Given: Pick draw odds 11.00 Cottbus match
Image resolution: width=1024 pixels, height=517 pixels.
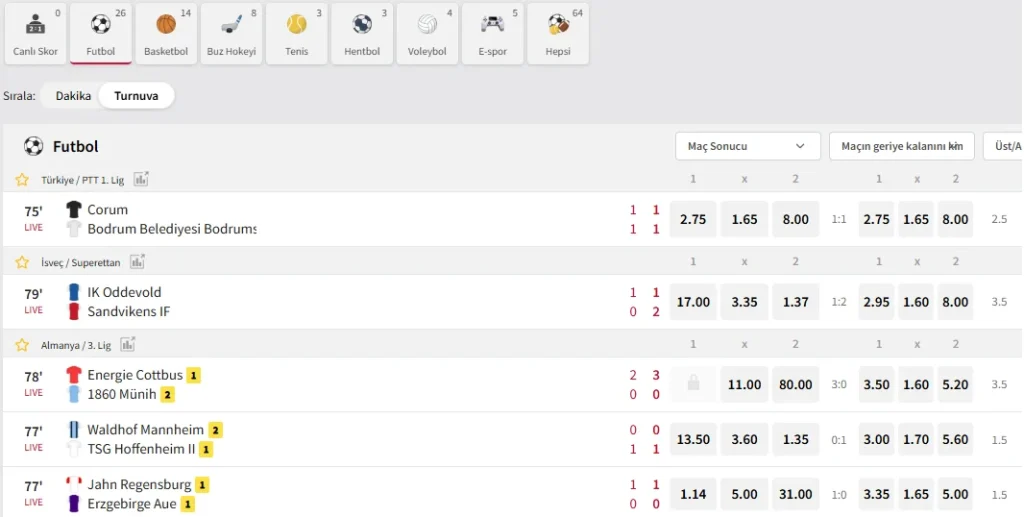Looking at the screenshot, I should point(744,384).
